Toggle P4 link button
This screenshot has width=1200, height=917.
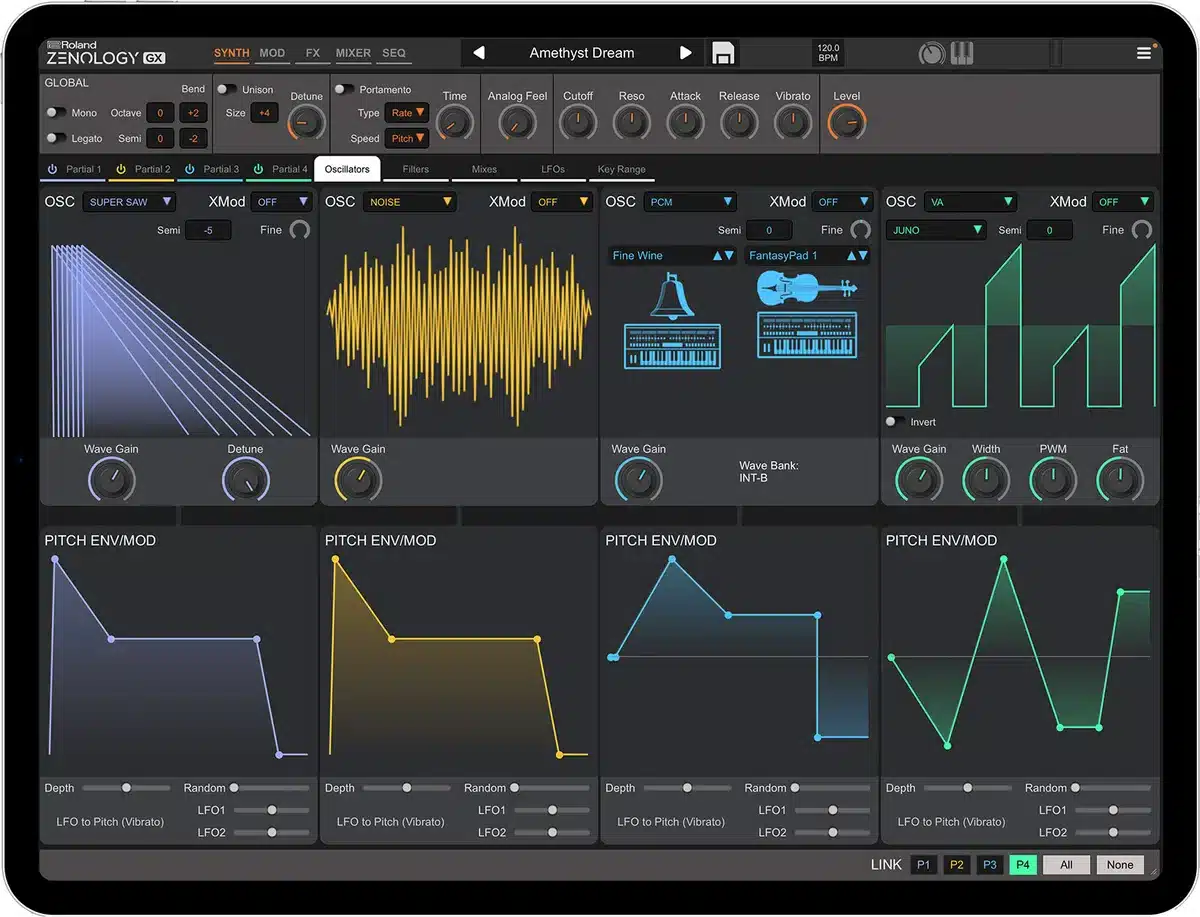1023,865
